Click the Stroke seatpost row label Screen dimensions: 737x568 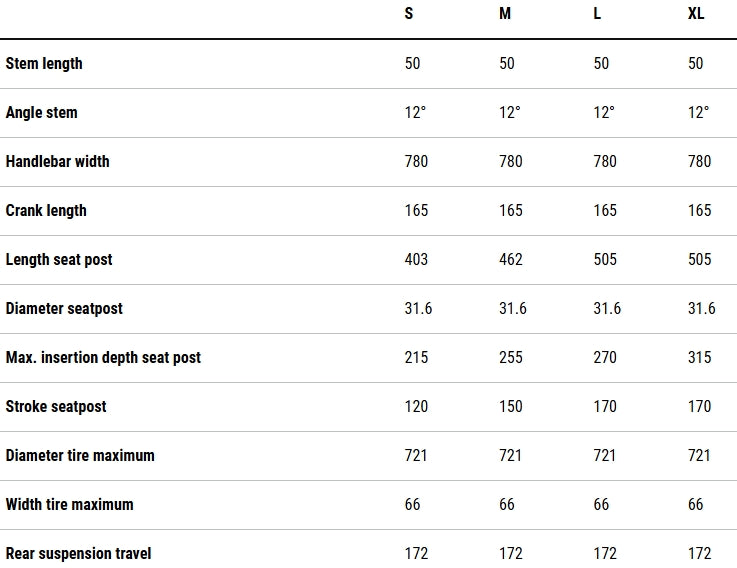click(x=56, y=406)
